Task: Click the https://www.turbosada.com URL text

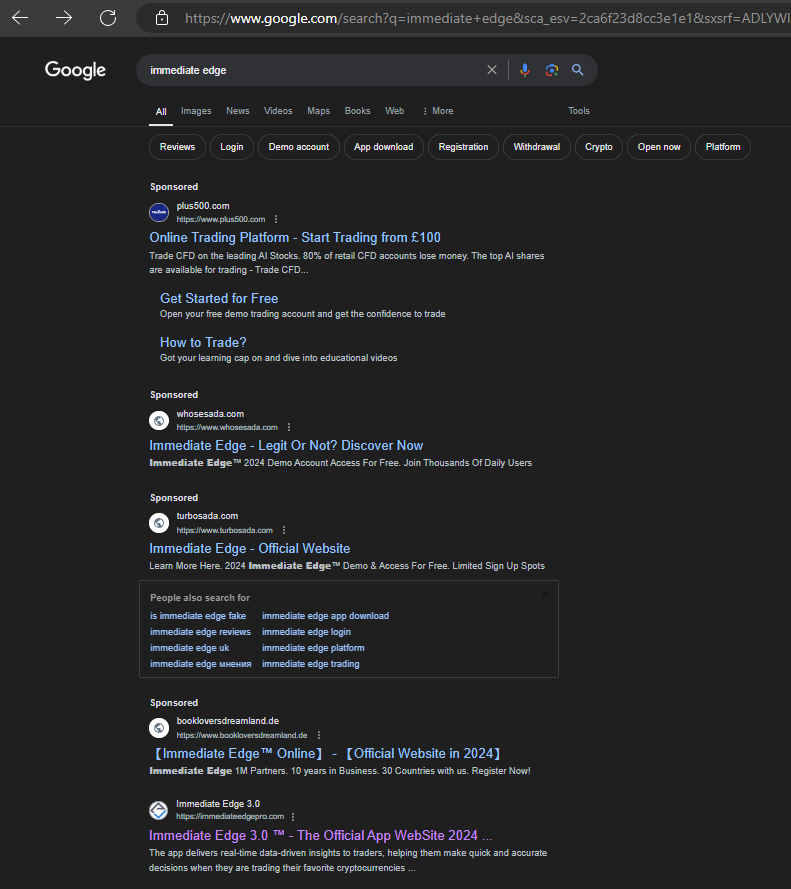Action: pyautogui.click(x=225, y=530)
